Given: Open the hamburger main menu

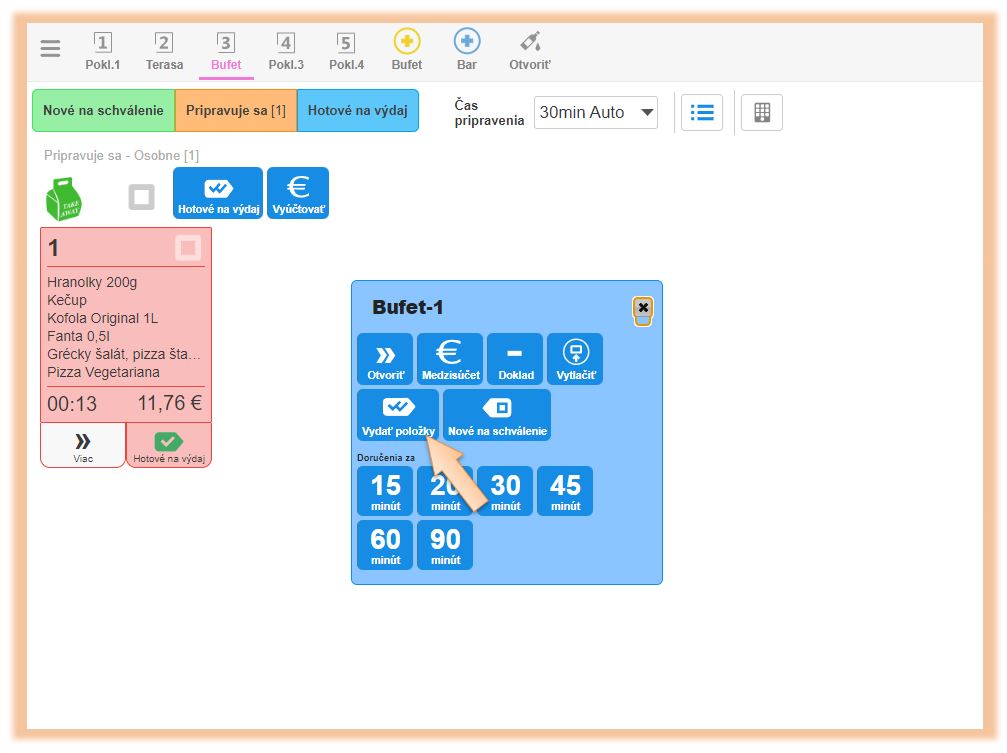Looking at the screenshot, I should [x=50, y=49].
